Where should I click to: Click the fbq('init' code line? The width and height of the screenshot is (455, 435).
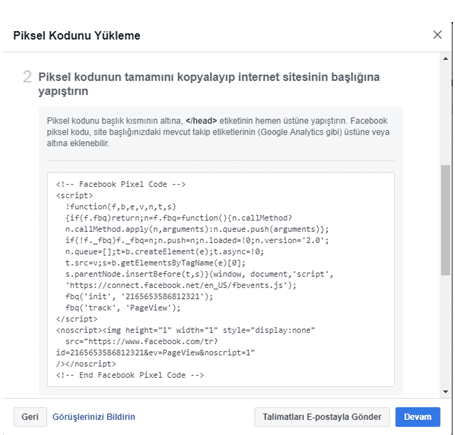[139, 296]
